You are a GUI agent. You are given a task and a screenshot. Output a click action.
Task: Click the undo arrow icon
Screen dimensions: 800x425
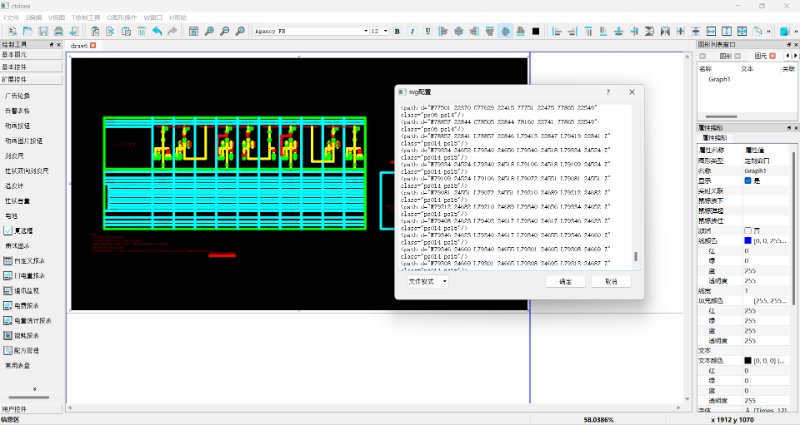(156, 31)
